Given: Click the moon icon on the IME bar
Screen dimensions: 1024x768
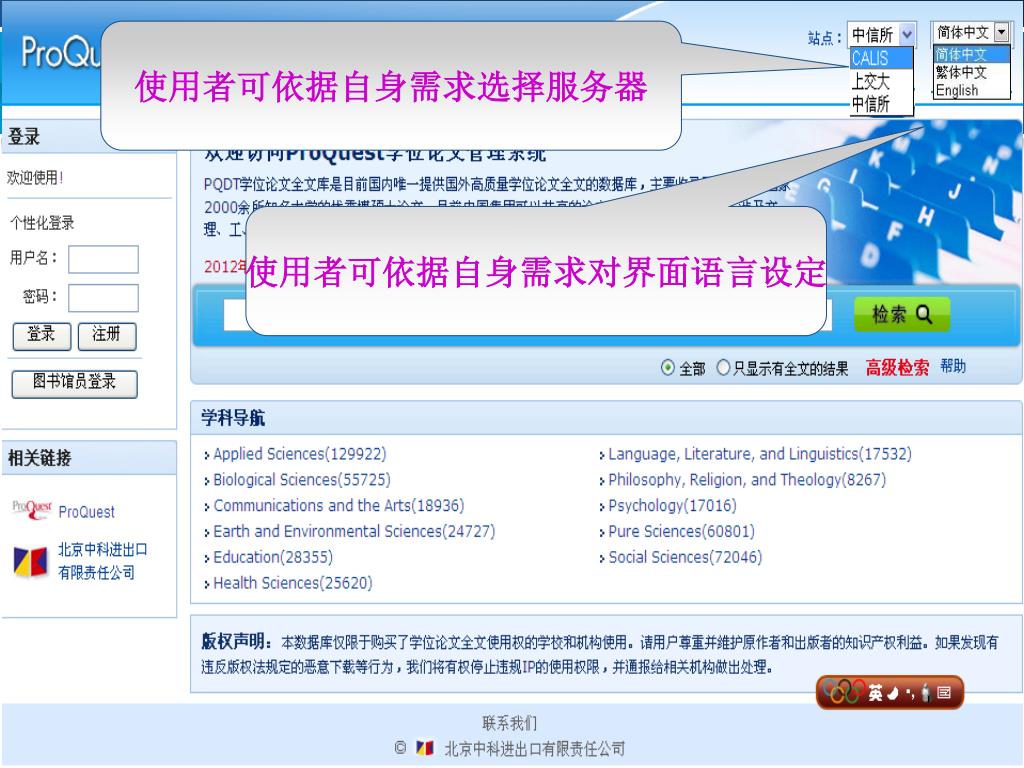Looking at the screenshot, I should click(x=893, y=693).
